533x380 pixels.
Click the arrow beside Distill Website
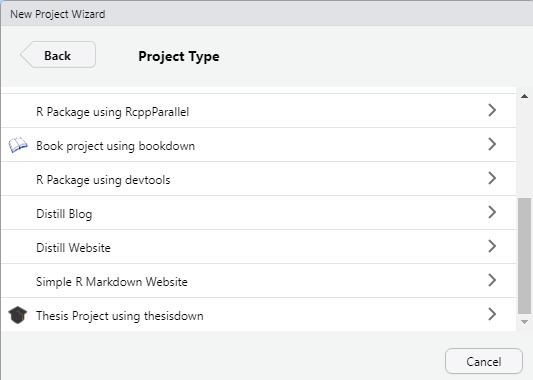coord(492,246)
